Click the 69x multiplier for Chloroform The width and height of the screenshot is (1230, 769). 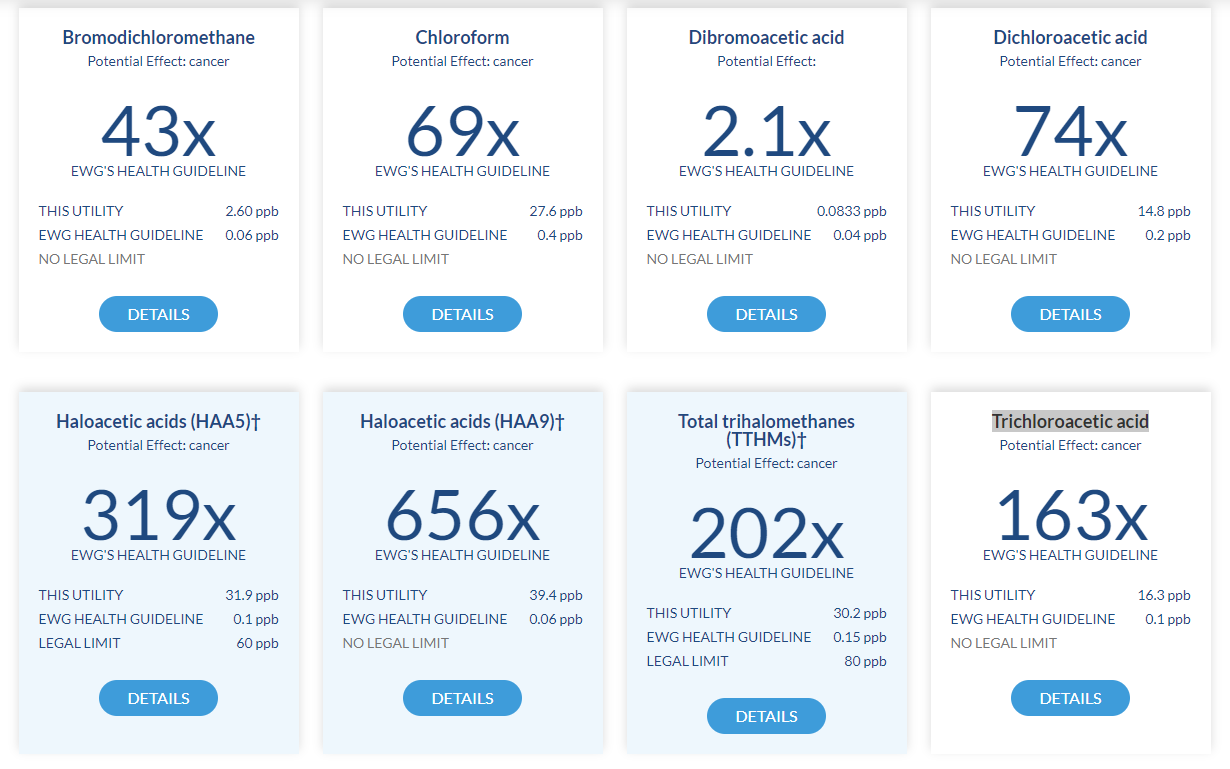pos(462,131)
